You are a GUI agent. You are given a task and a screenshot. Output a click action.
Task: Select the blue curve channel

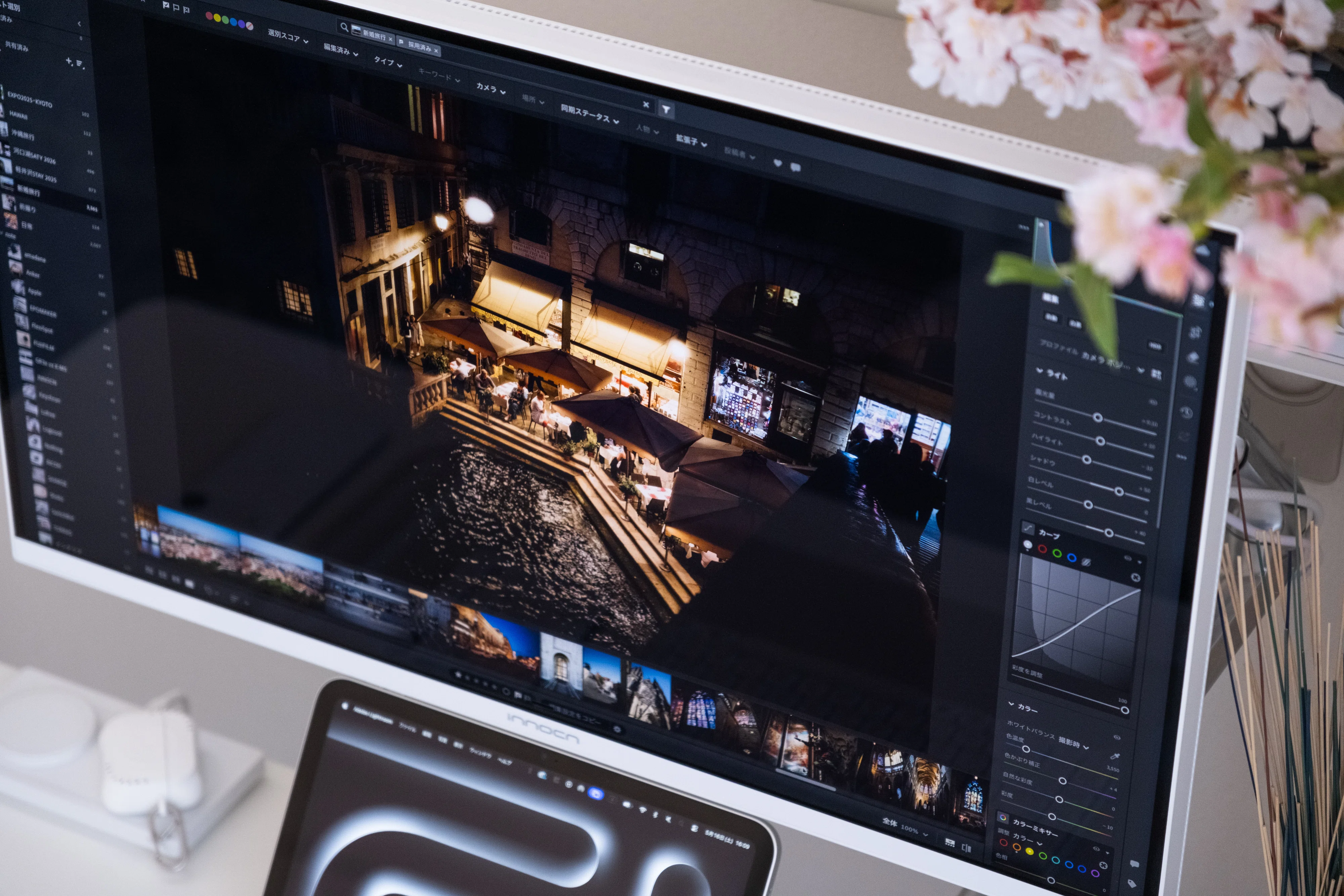(1072, 558)
